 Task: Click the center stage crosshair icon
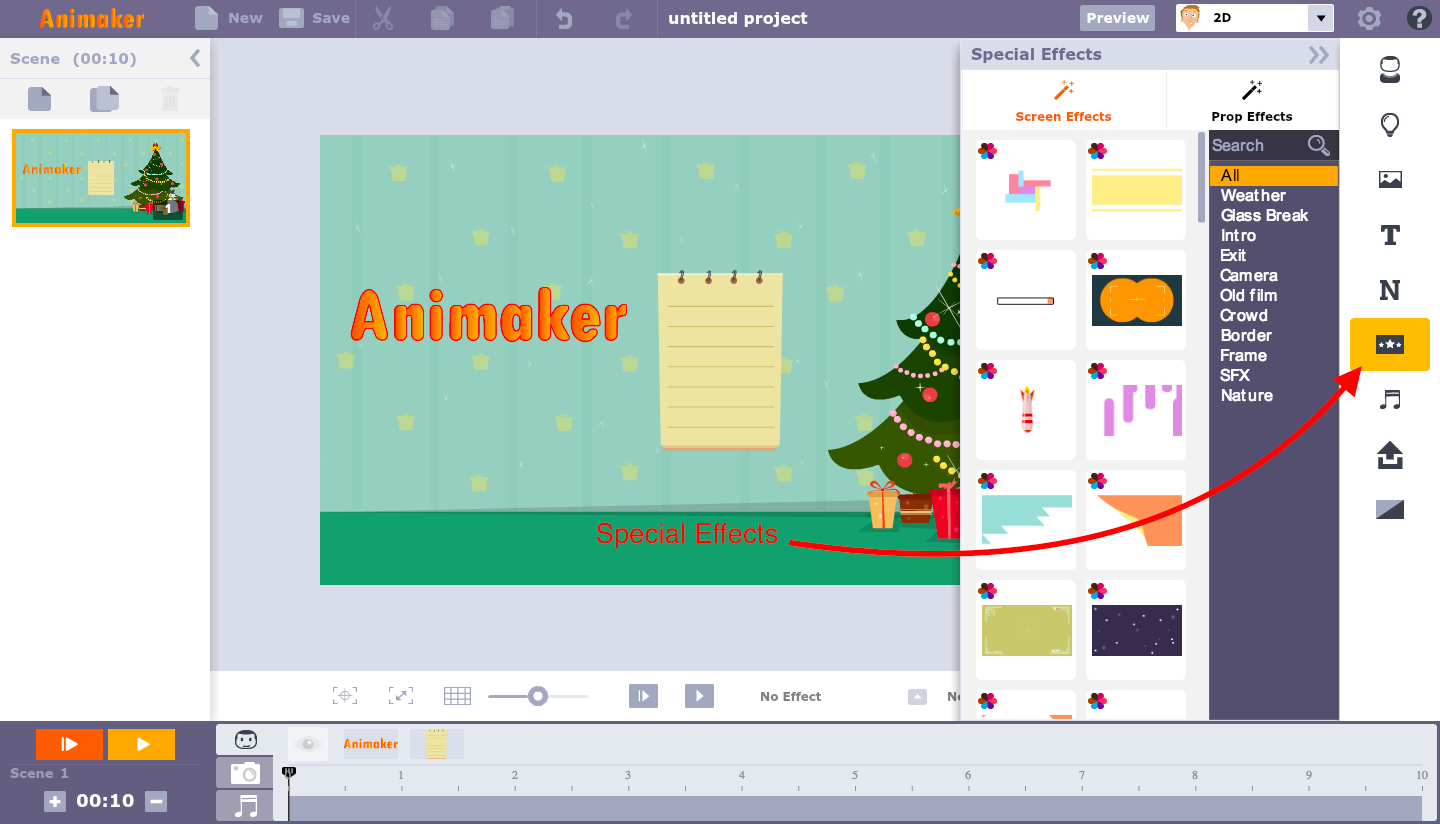point(345,696)
